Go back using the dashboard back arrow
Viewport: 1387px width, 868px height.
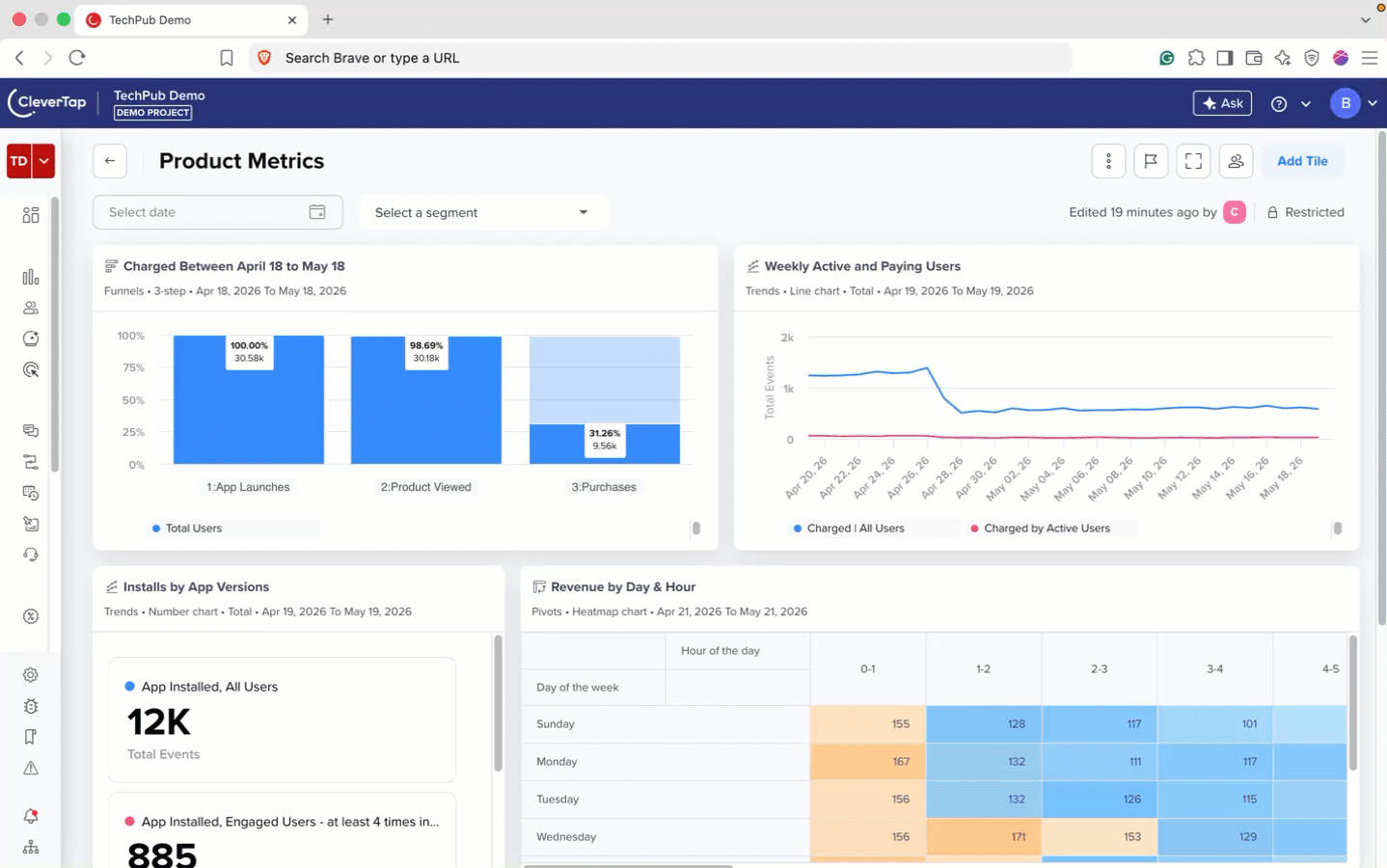point(110,161)
